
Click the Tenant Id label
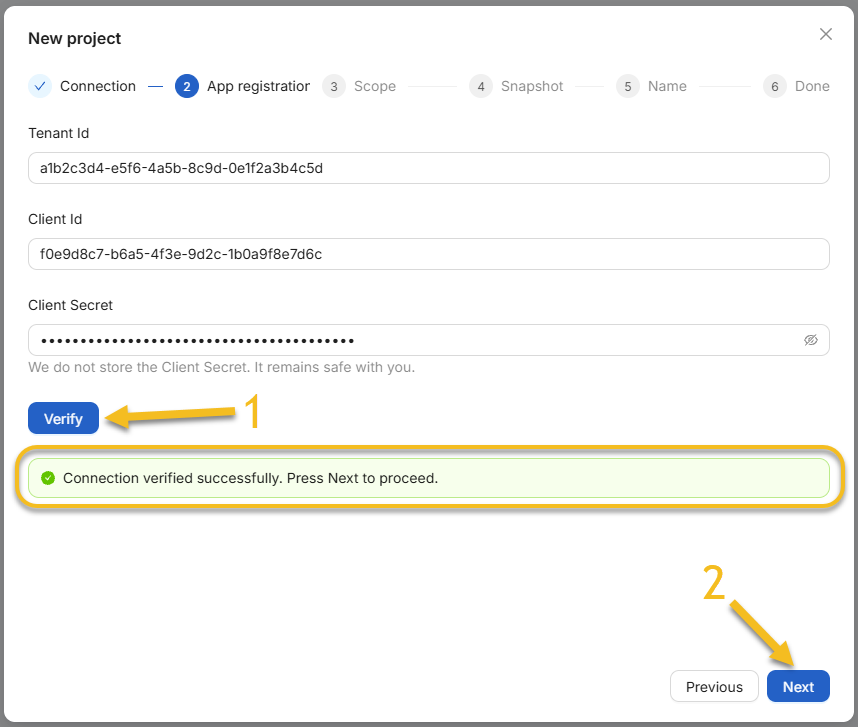tap(59, 133)
